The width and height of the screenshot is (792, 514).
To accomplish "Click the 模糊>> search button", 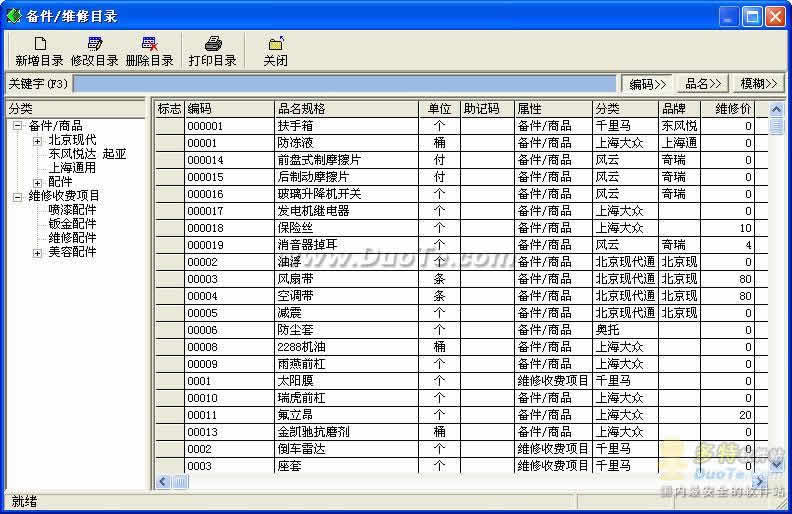I will click(758, 84).
